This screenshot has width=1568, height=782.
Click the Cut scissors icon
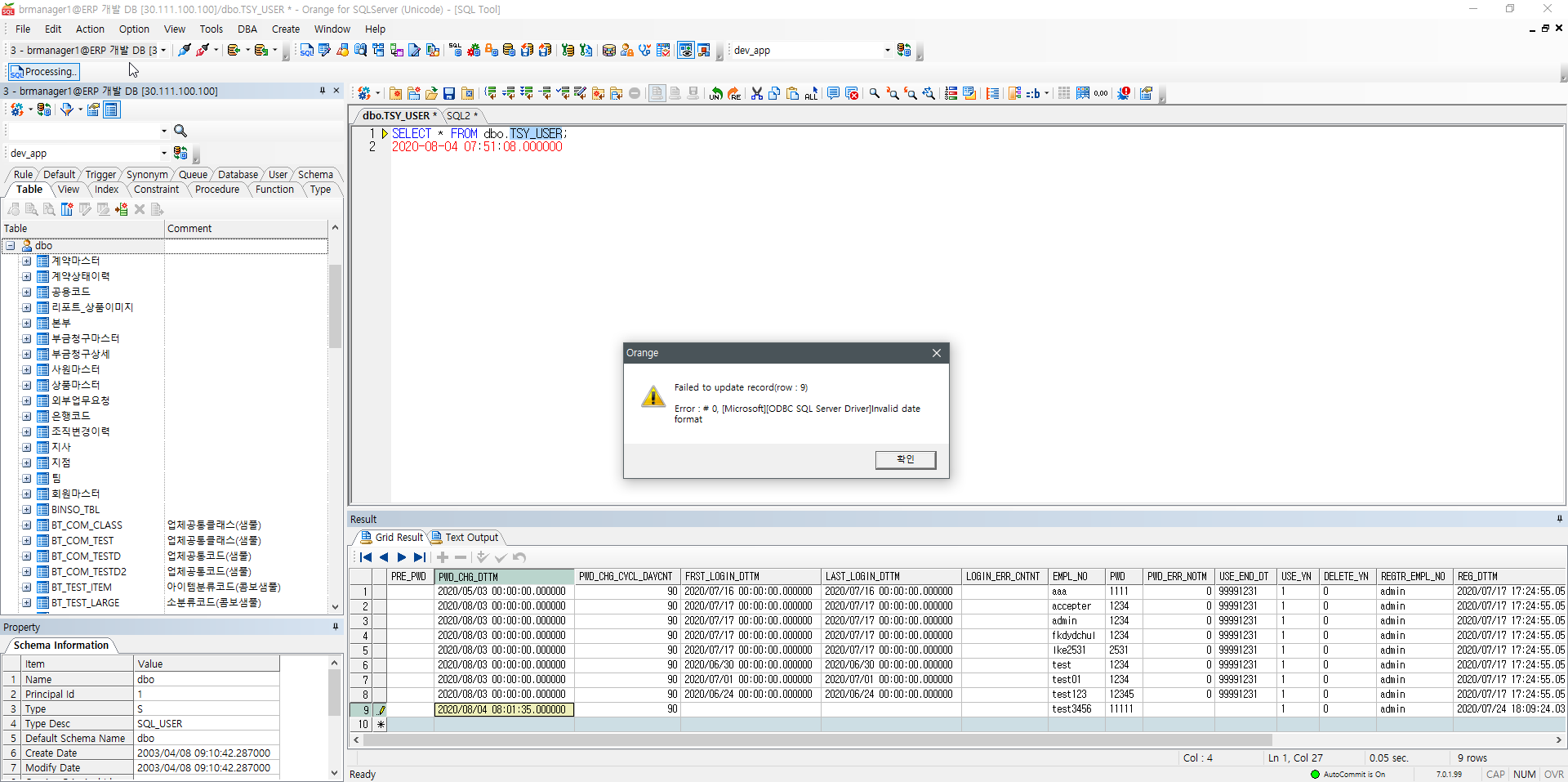[757, 94]
